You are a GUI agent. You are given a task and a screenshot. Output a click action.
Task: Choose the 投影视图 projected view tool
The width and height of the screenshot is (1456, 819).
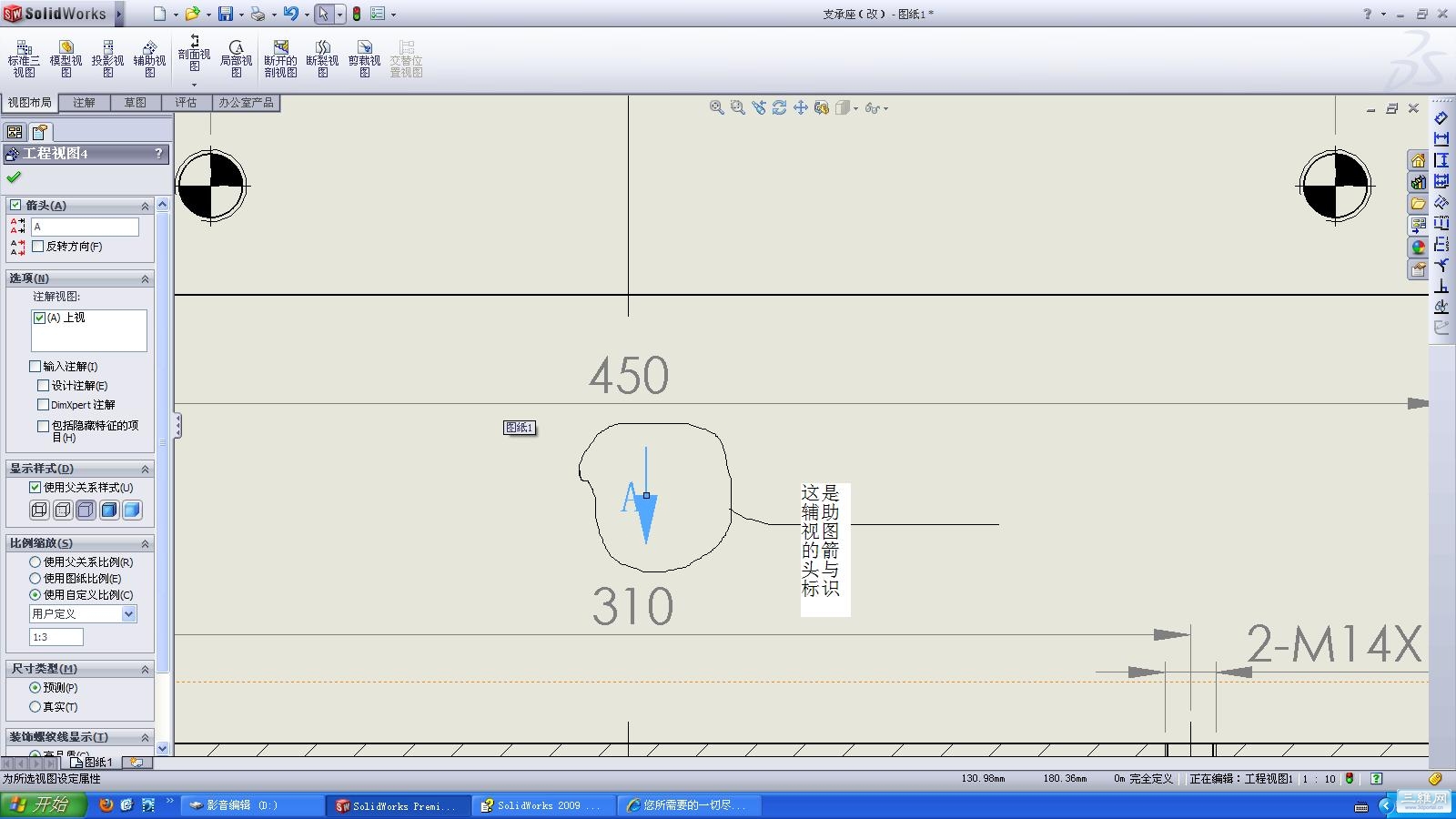107,58
